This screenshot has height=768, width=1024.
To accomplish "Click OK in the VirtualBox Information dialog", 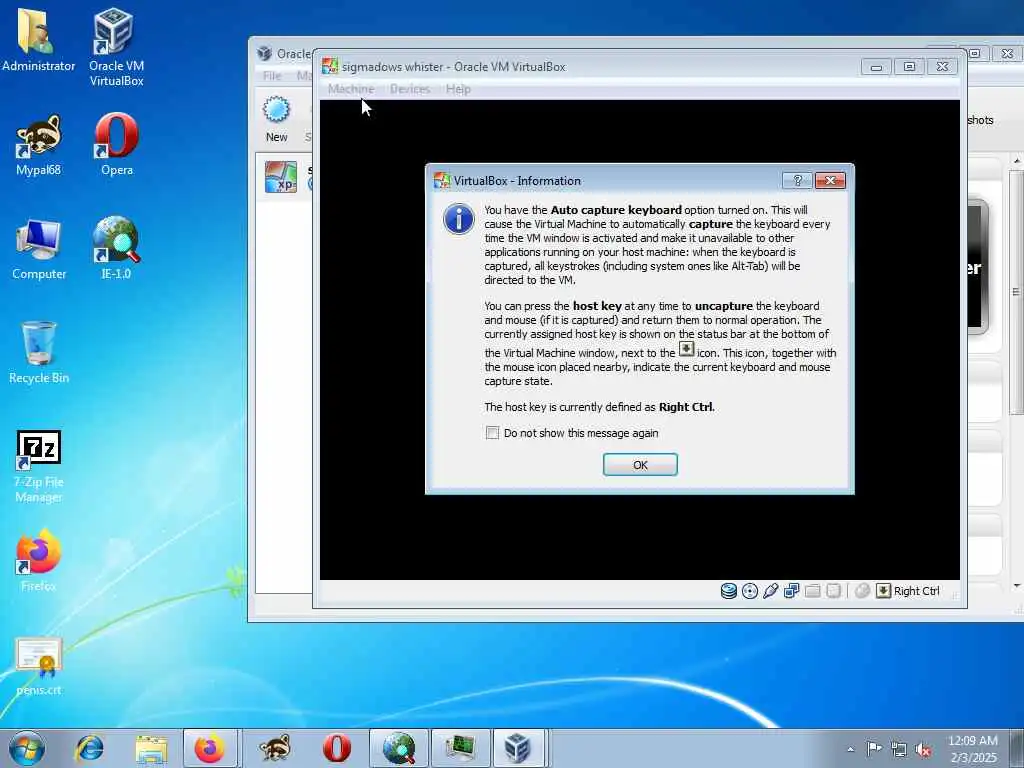I will pyautogui.click(x=640, y=464).
